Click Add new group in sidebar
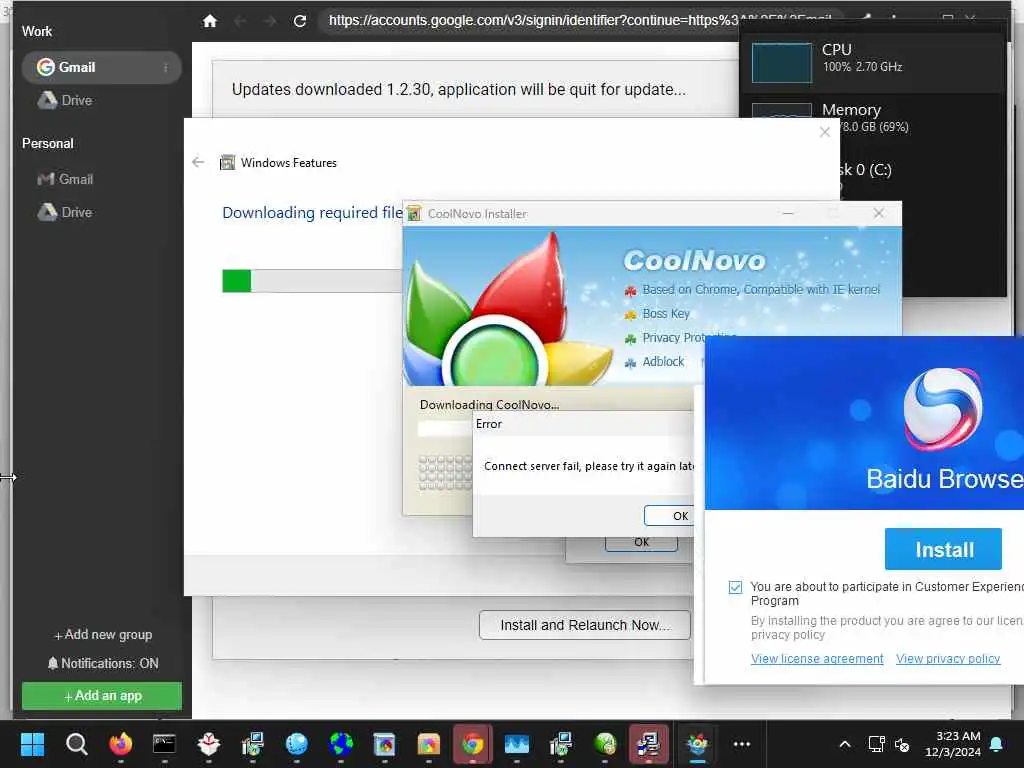This screenshot has height=768, width=1024. coord(103,635)
